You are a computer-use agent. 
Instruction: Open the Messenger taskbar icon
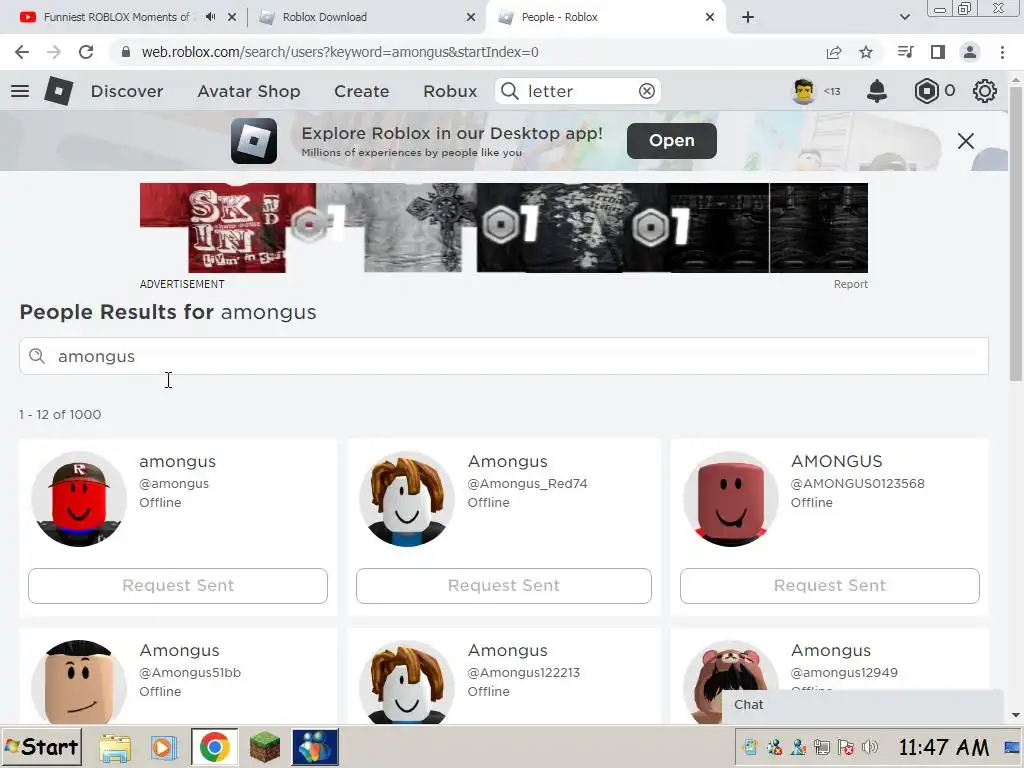tap(315, 747)
